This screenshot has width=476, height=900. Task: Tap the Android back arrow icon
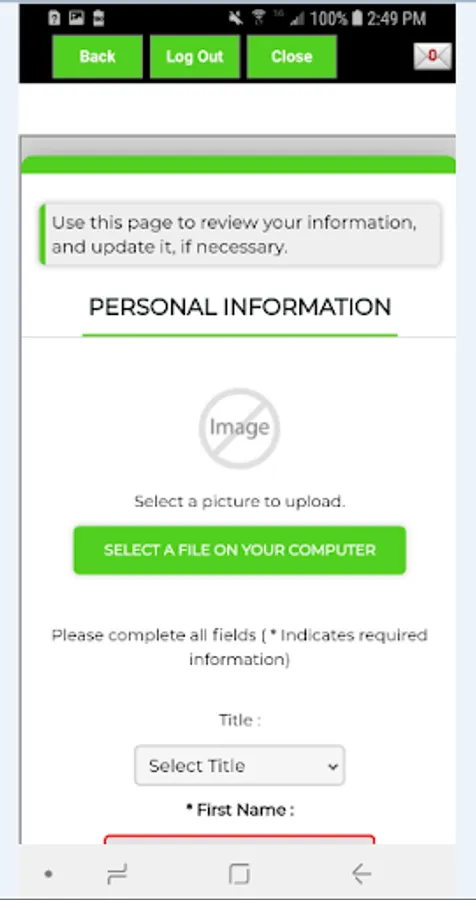361,874
